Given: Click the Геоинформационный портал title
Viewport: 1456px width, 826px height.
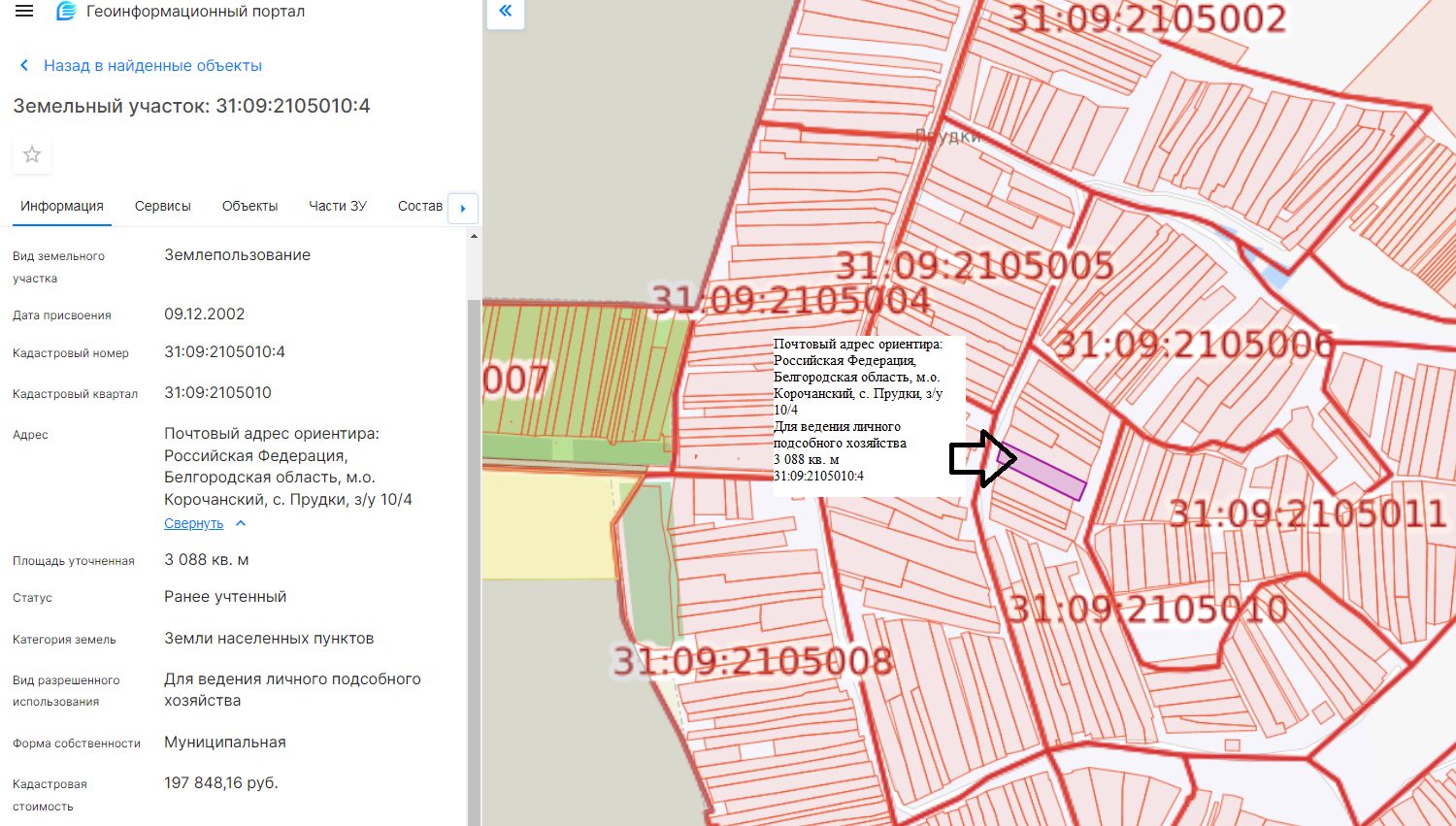Looking at the screenshot, I should pos(195,12).
